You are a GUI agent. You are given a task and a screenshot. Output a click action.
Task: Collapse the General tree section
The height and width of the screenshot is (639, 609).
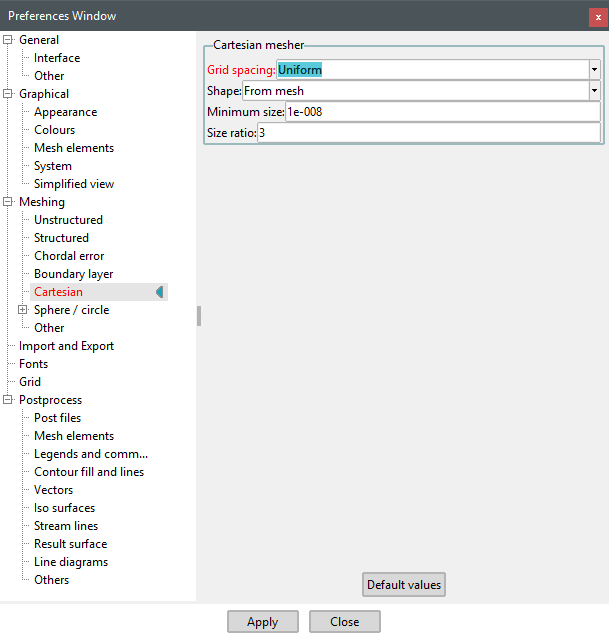click(x=9, y=40)
